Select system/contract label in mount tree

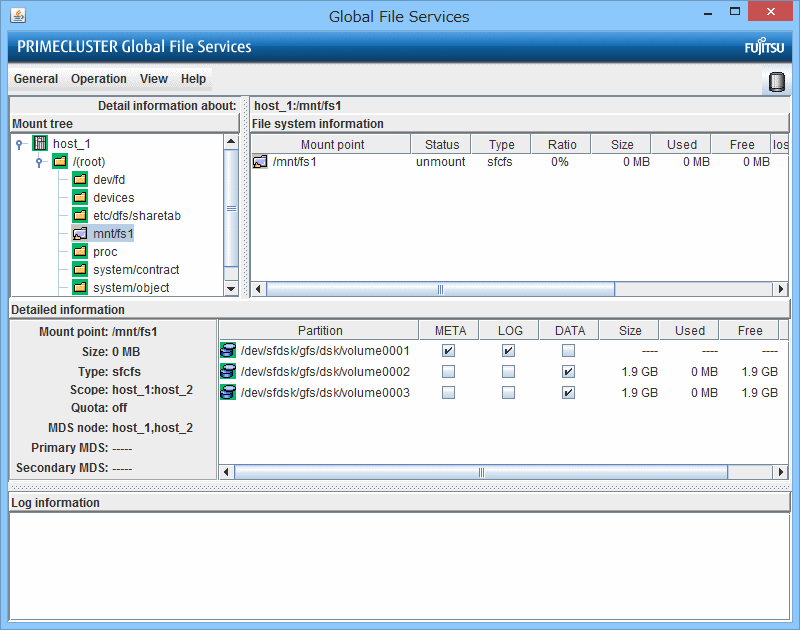pyautogui.click(x=136, y=269)
